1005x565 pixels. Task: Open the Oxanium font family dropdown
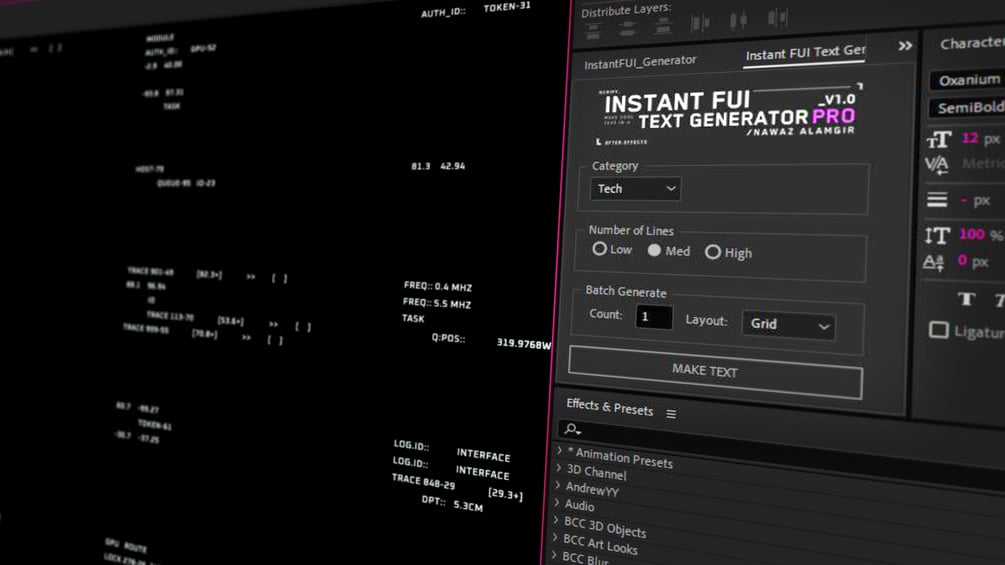[x=967, y=80]
